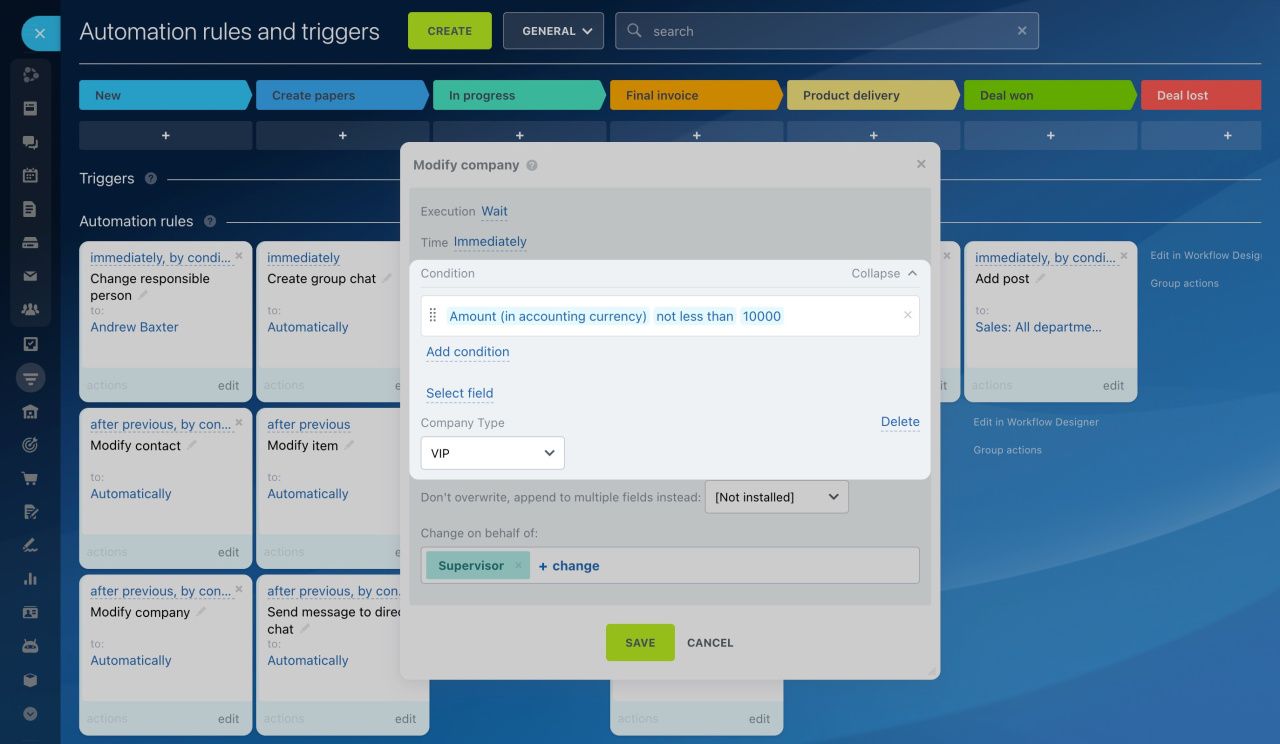Click the SAVE button

pyautogui.click(x=640, y=643)
